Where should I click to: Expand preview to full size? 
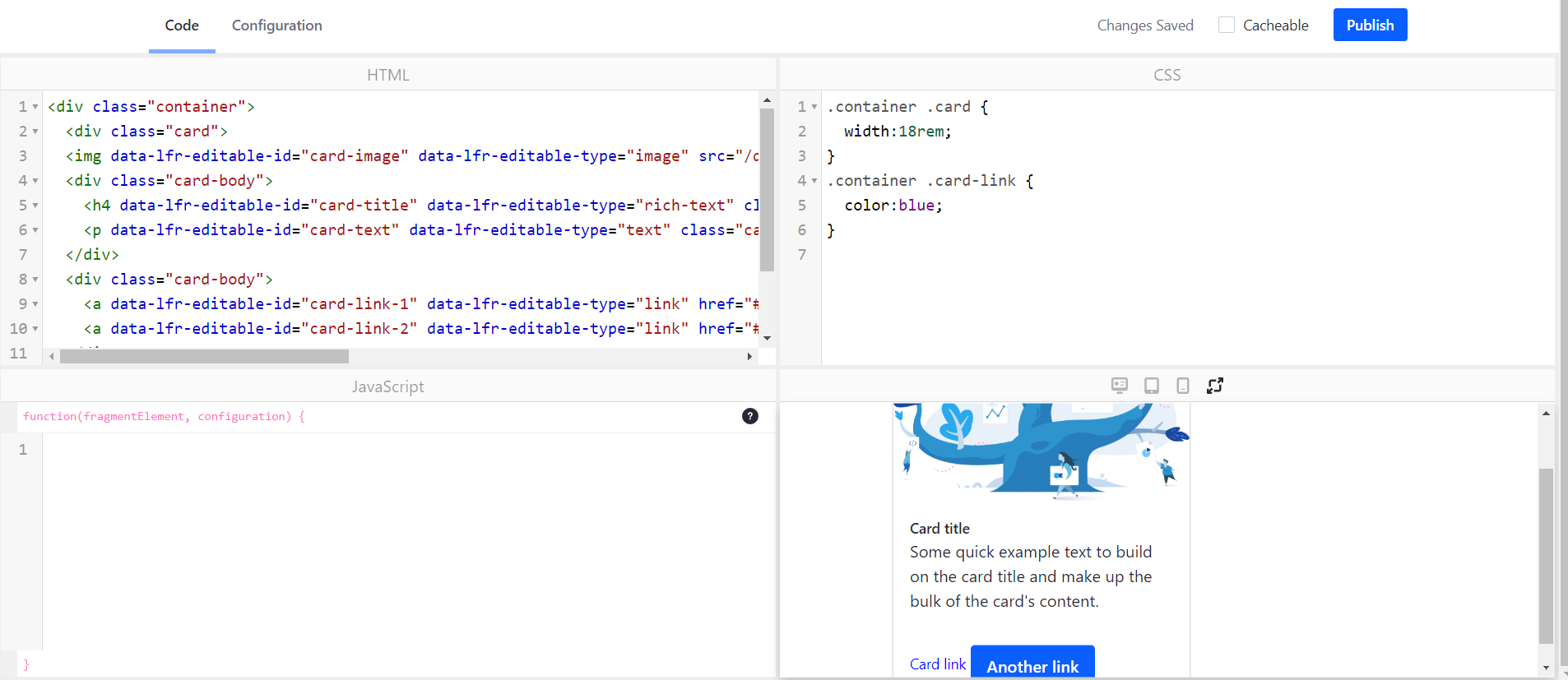[x=1215, y=386]
